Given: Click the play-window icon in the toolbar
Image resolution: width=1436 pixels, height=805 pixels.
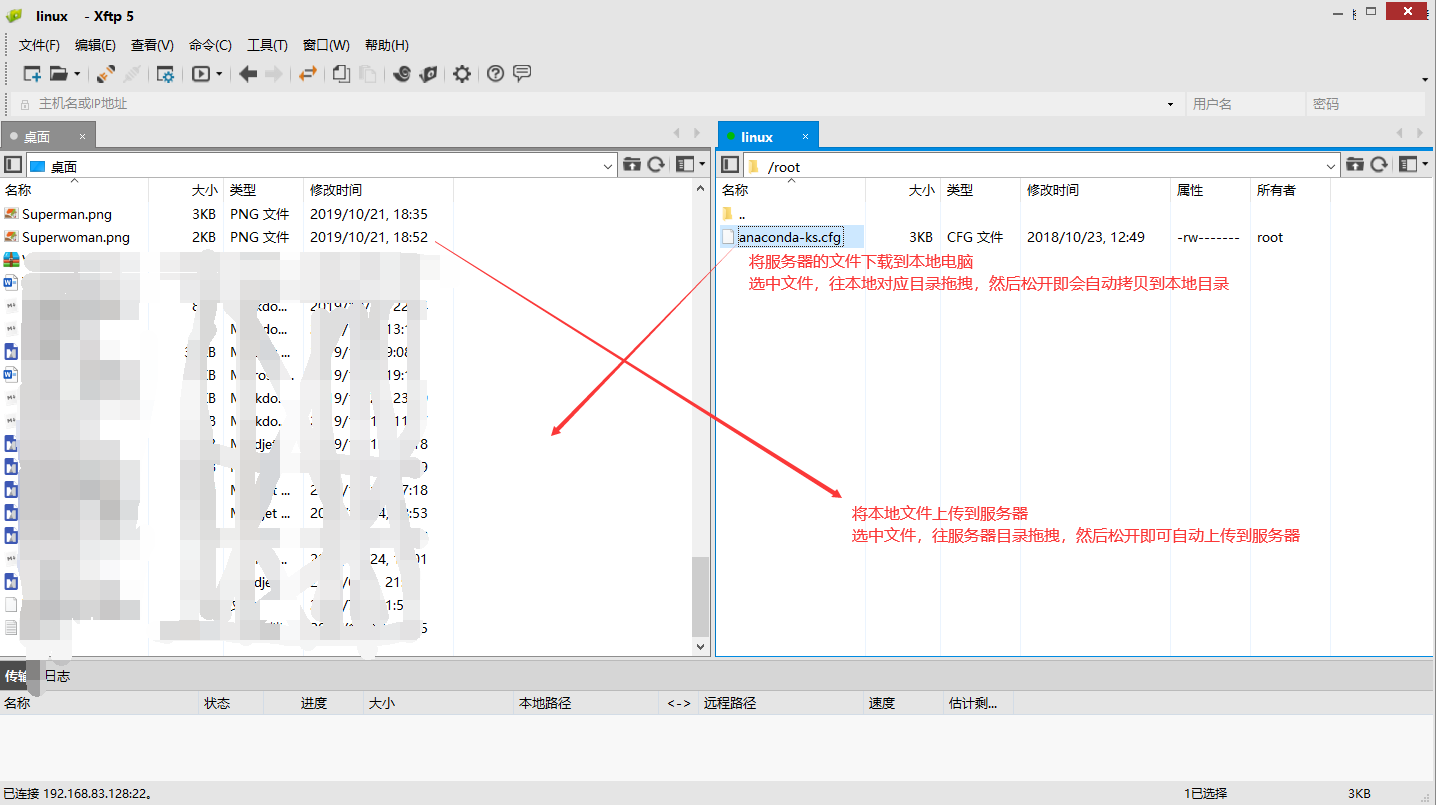Looking at the screenshot, I should pyautogui.click(x=201, y=74).
